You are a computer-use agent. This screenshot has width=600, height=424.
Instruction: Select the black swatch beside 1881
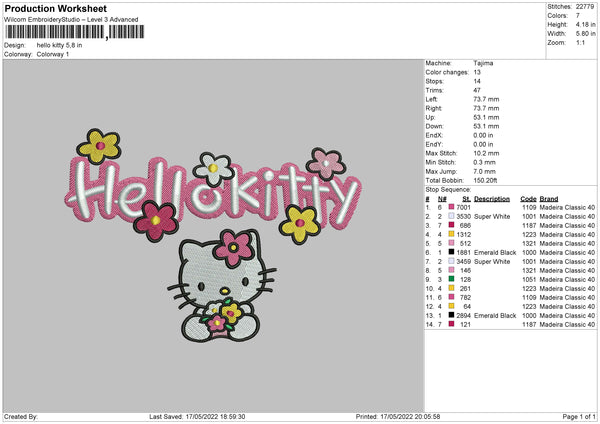tap(451, 252)
